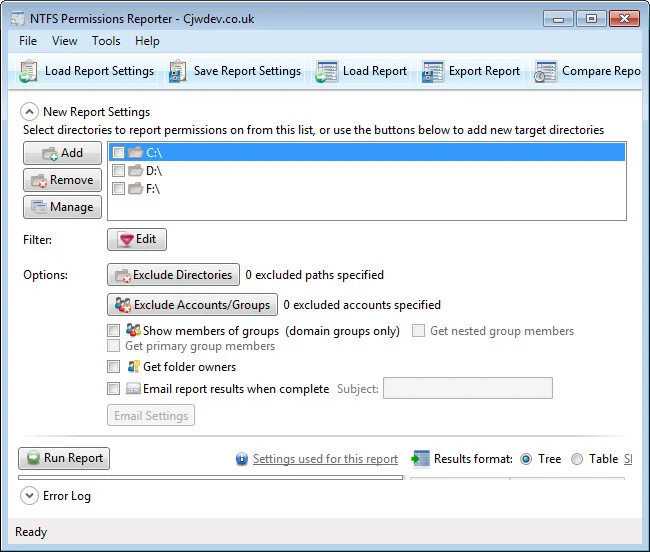
Task: Open Exclude Directories dialog
Action: 173,274
